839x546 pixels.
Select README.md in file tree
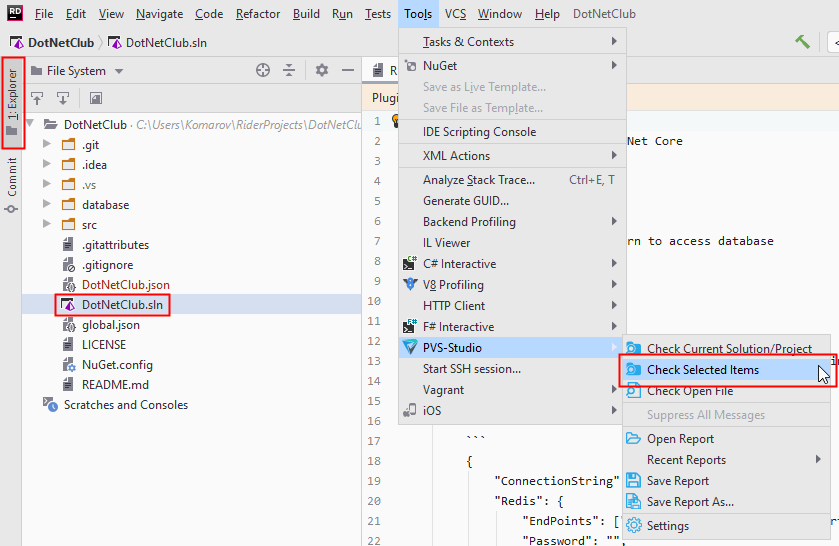coord(114,385)
